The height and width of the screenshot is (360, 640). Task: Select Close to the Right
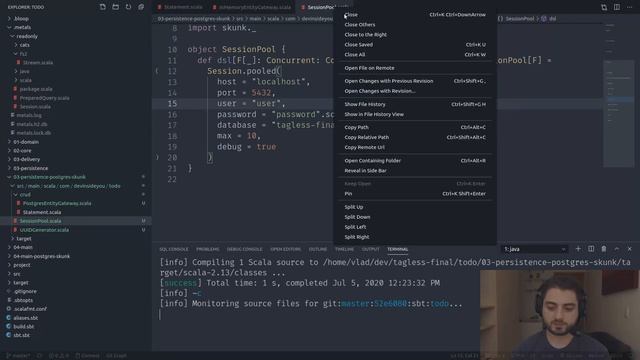415,35
